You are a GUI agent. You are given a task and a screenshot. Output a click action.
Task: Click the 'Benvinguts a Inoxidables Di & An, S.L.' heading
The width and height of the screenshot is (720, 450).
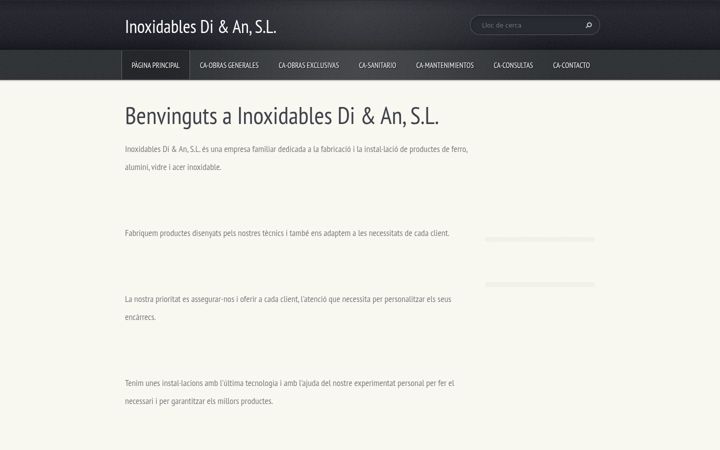(x=282, y=116)
